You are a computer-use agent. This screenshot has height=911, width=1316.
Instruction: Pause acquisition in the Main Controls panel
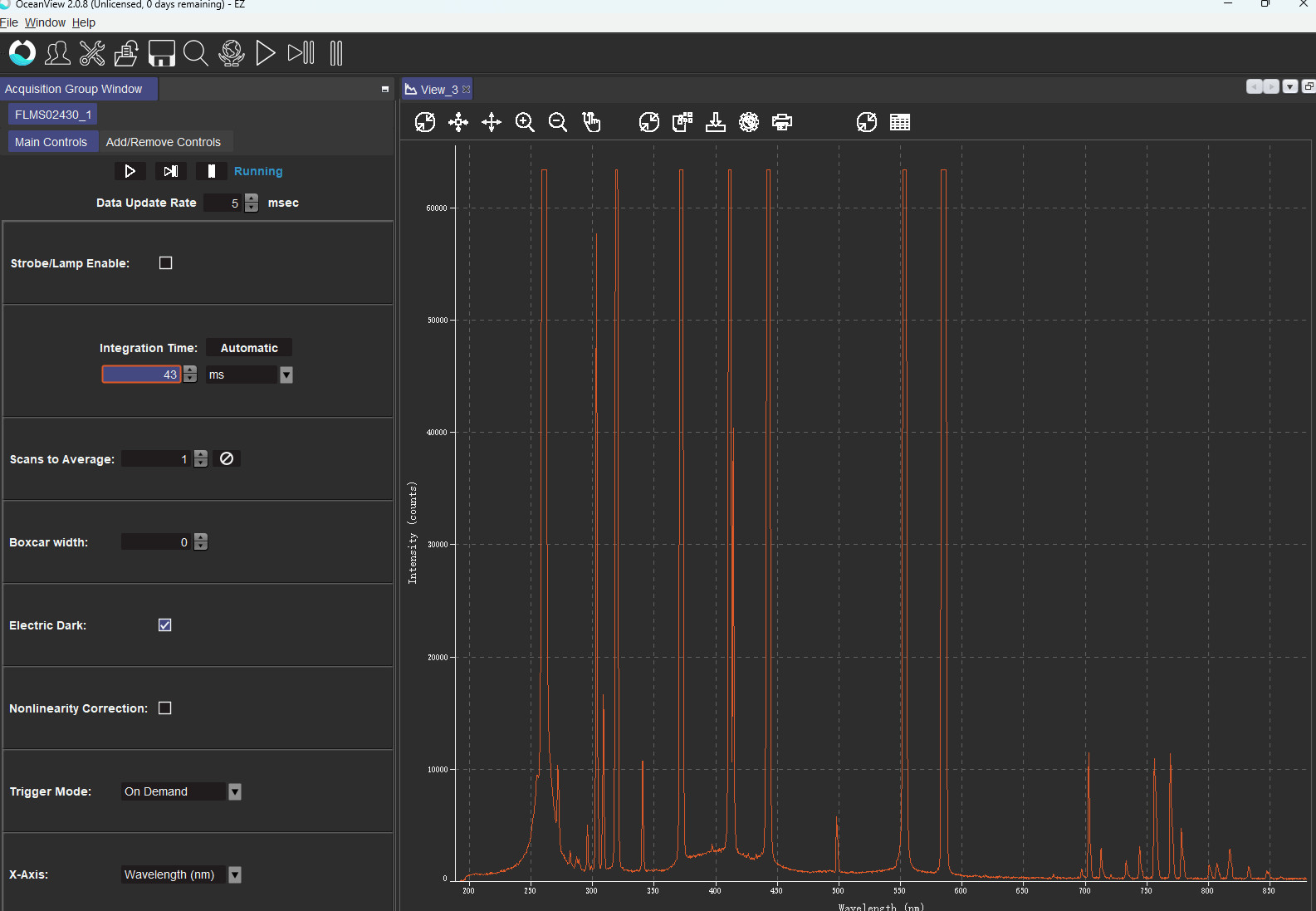[x=212, y=171]
